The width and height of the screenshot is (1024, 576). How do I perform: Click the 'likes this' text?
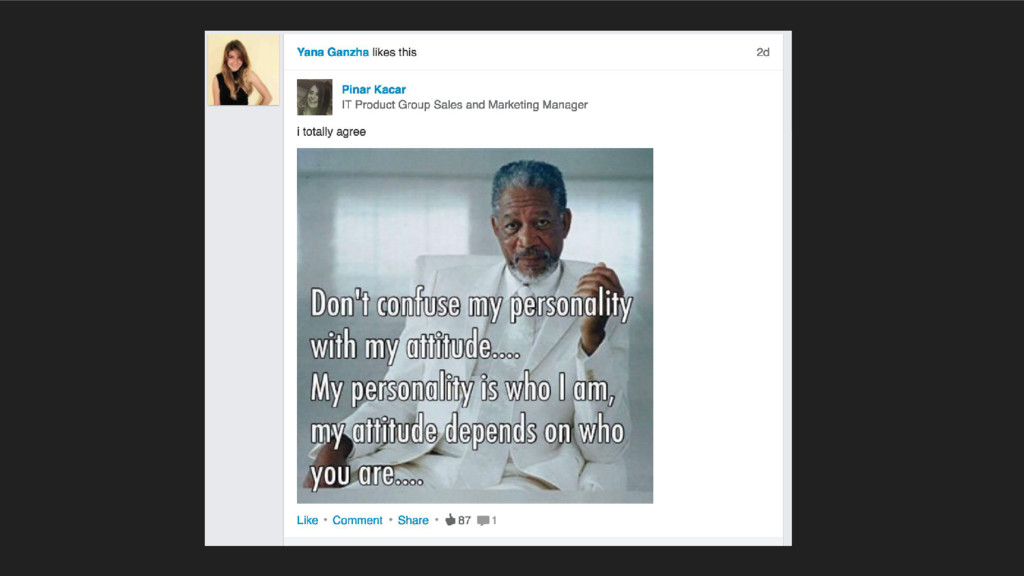pyautogui.click(x=394, y=52)
